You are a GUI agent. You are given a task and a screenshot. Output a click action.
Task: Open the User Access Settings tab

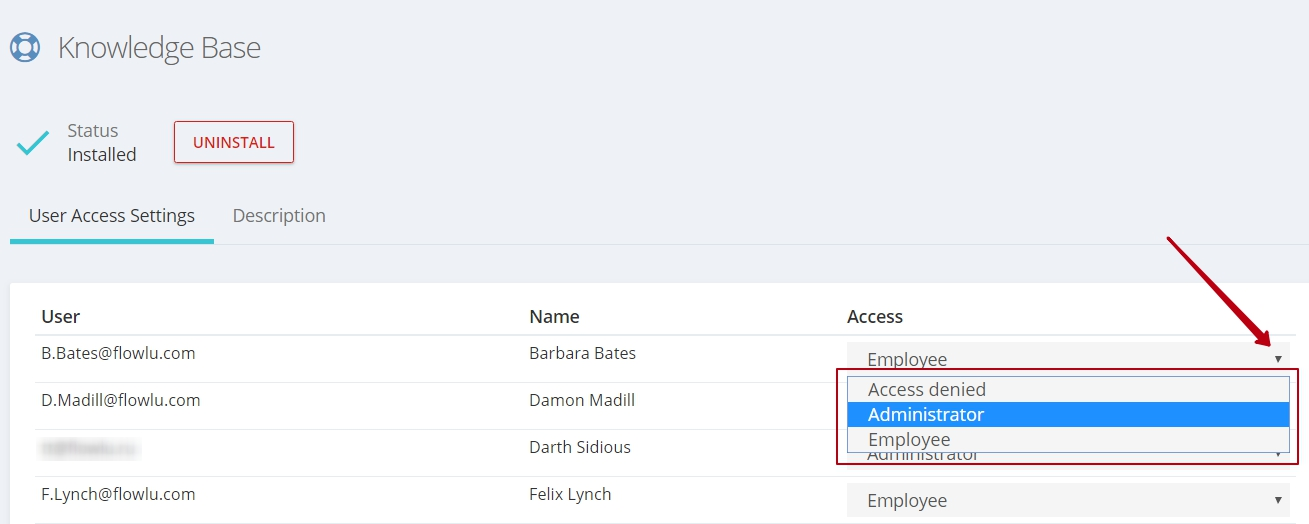coord(112,215)
